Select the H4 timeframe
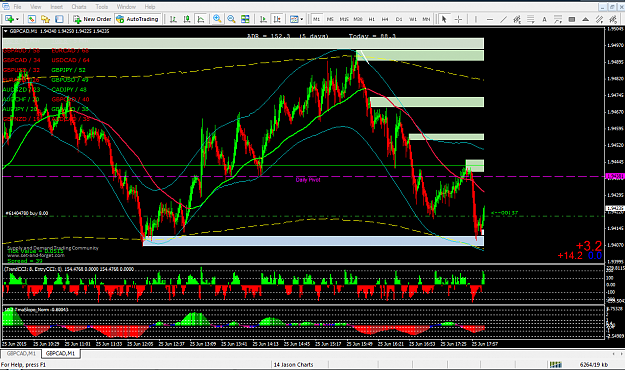 [x=385, y=19]
